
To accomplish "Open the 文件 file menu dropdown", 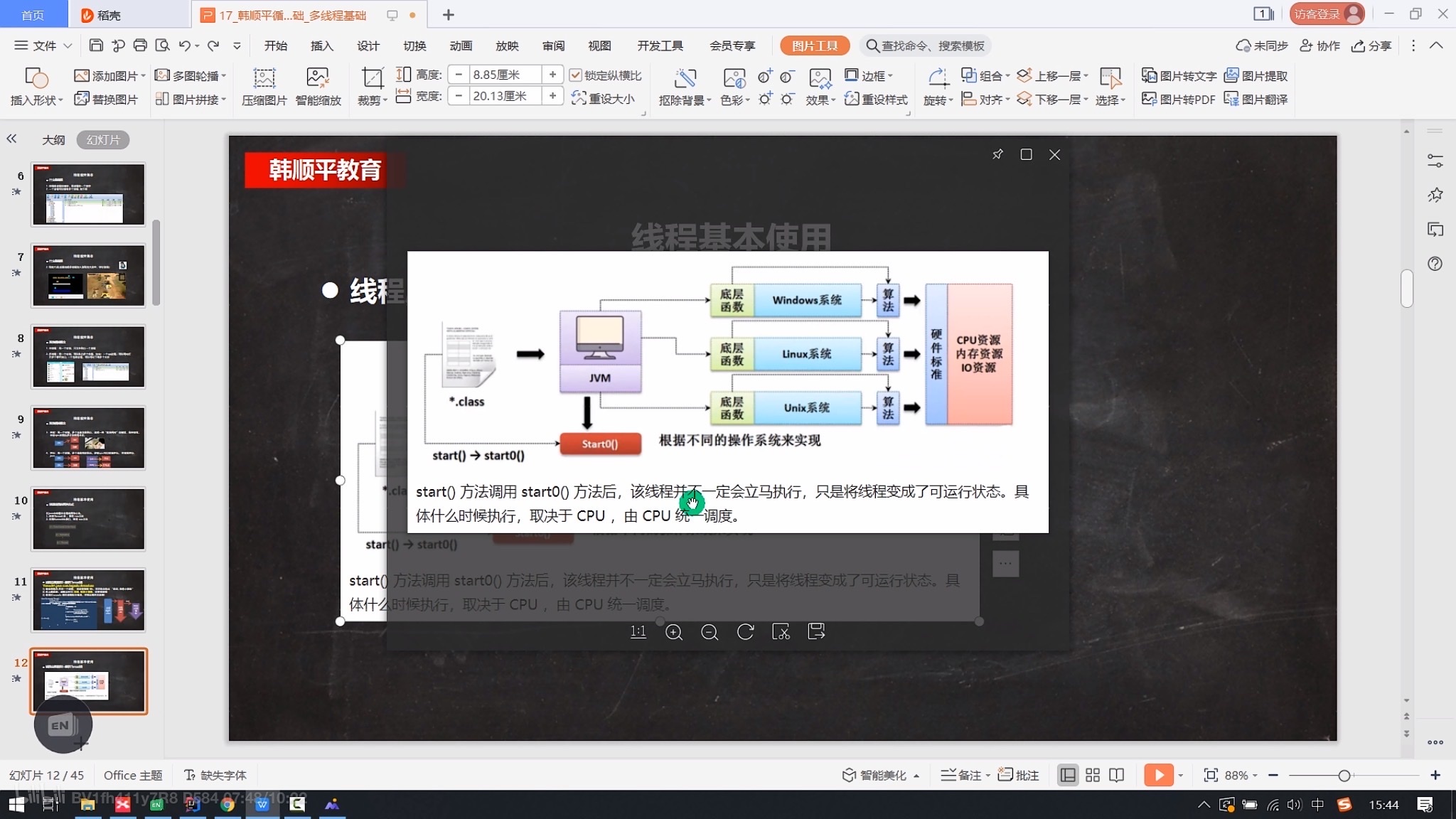I will (x=43, y=45).
